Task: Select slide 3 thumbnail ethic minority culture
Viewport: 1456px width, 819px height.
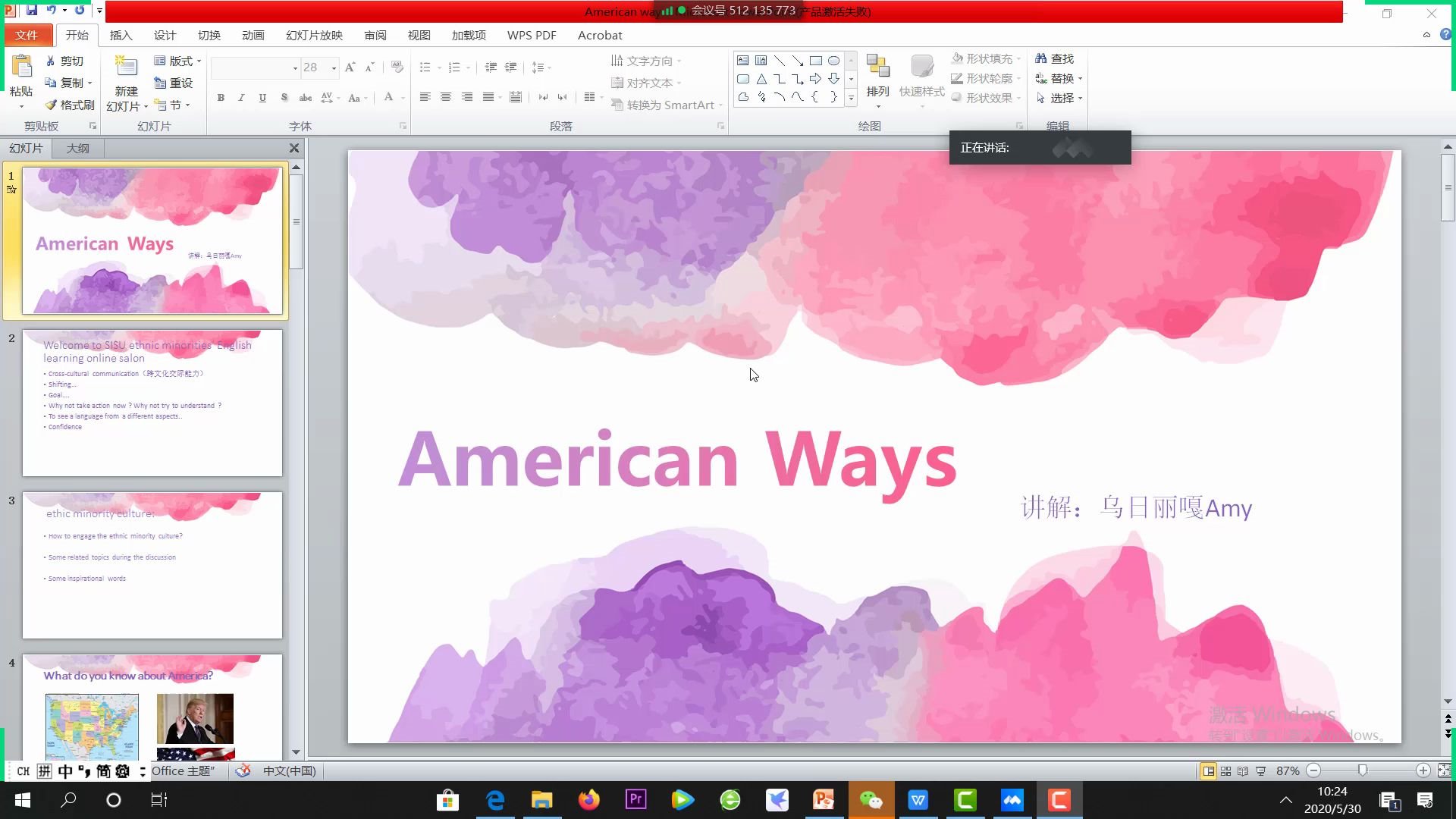Action: (152, 565)
